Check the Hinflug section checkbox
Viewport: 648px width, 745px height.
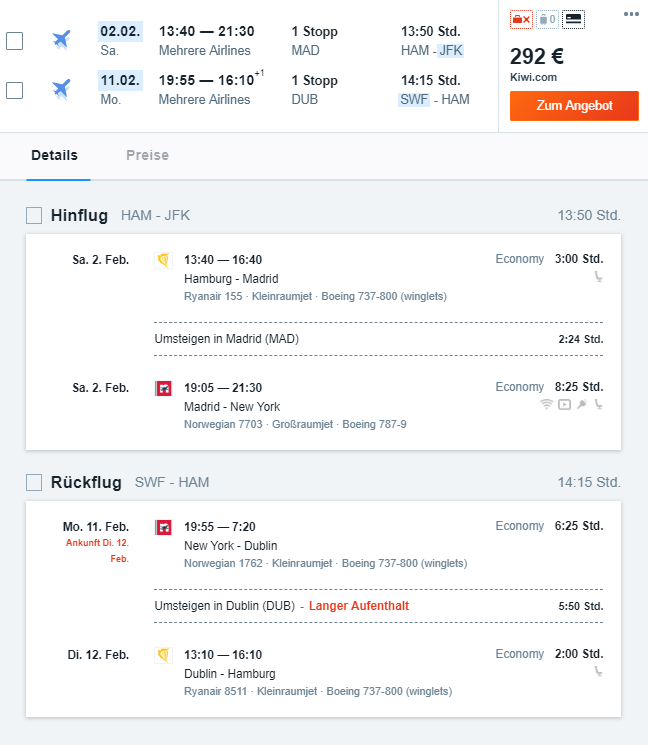click(34, 215)
